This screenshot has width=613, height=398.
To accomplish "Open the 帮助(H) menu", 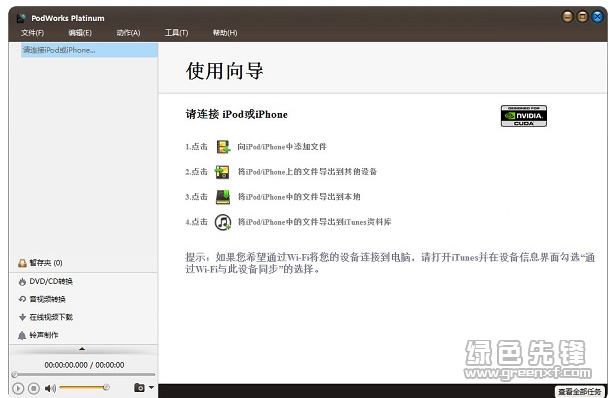I will 225,33.
